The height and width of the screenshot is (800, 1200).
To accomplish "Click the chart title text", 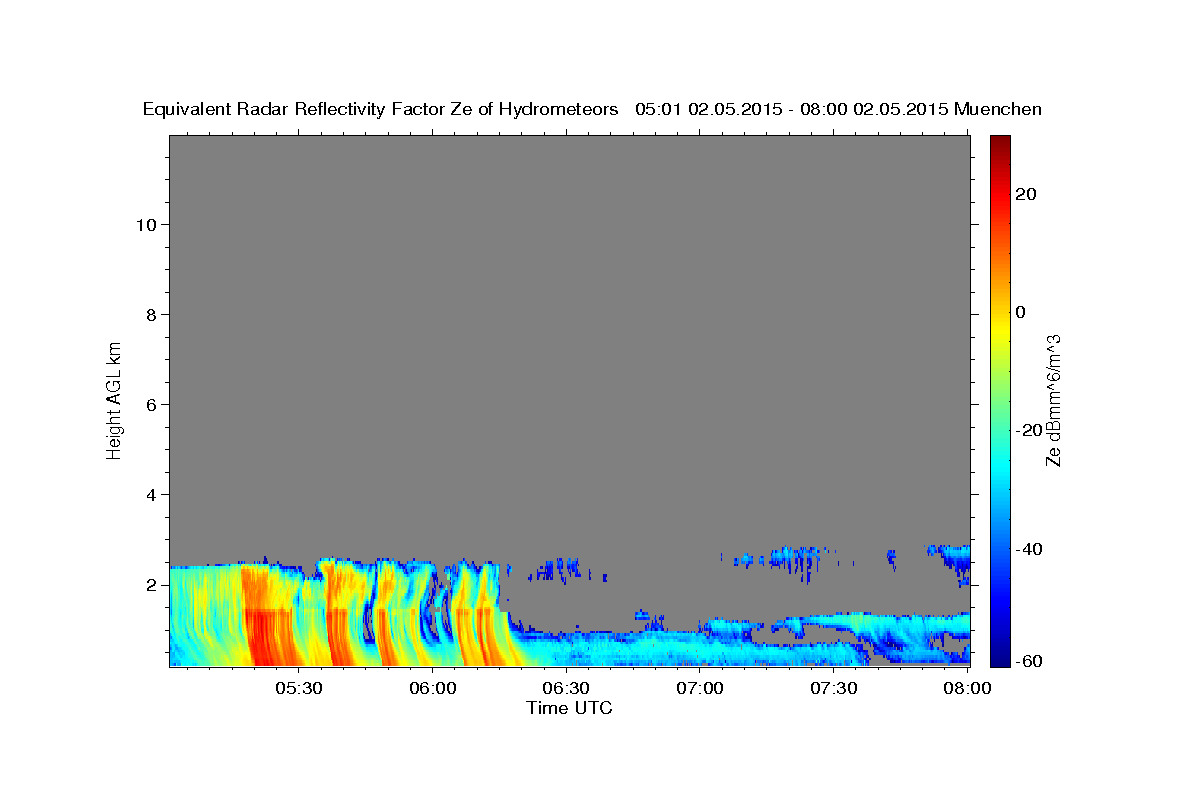I will click(x=592, y=109).
